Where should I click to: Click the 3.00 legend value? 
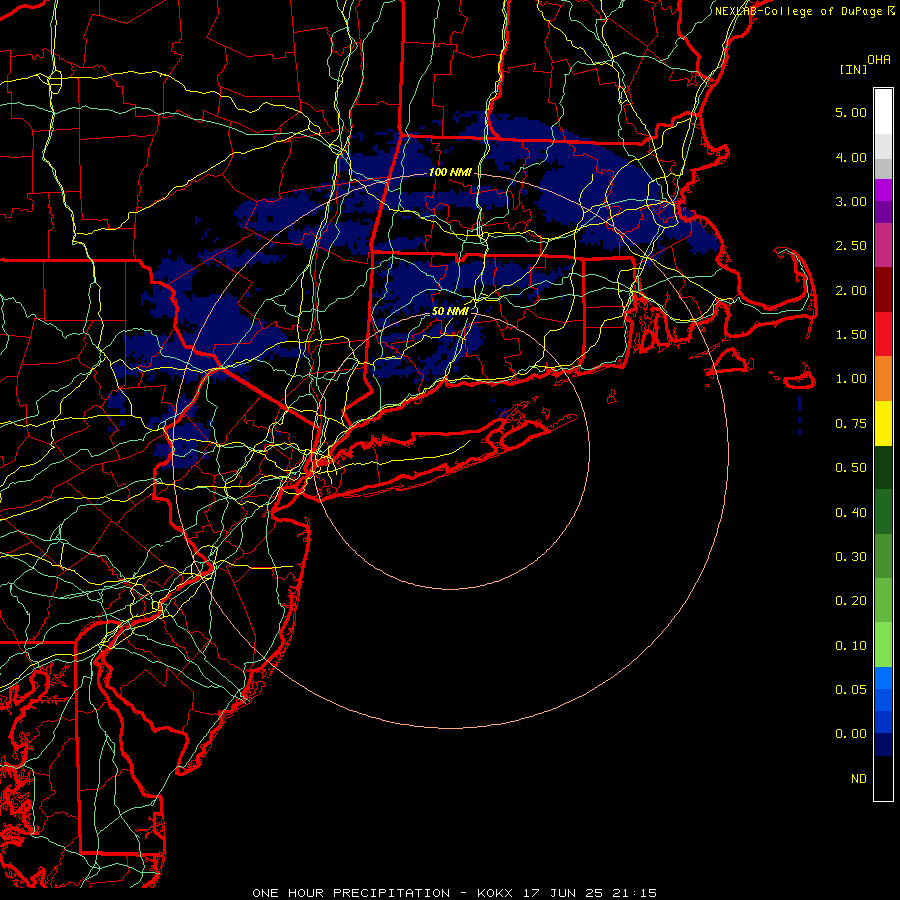(x=851, y=201)
